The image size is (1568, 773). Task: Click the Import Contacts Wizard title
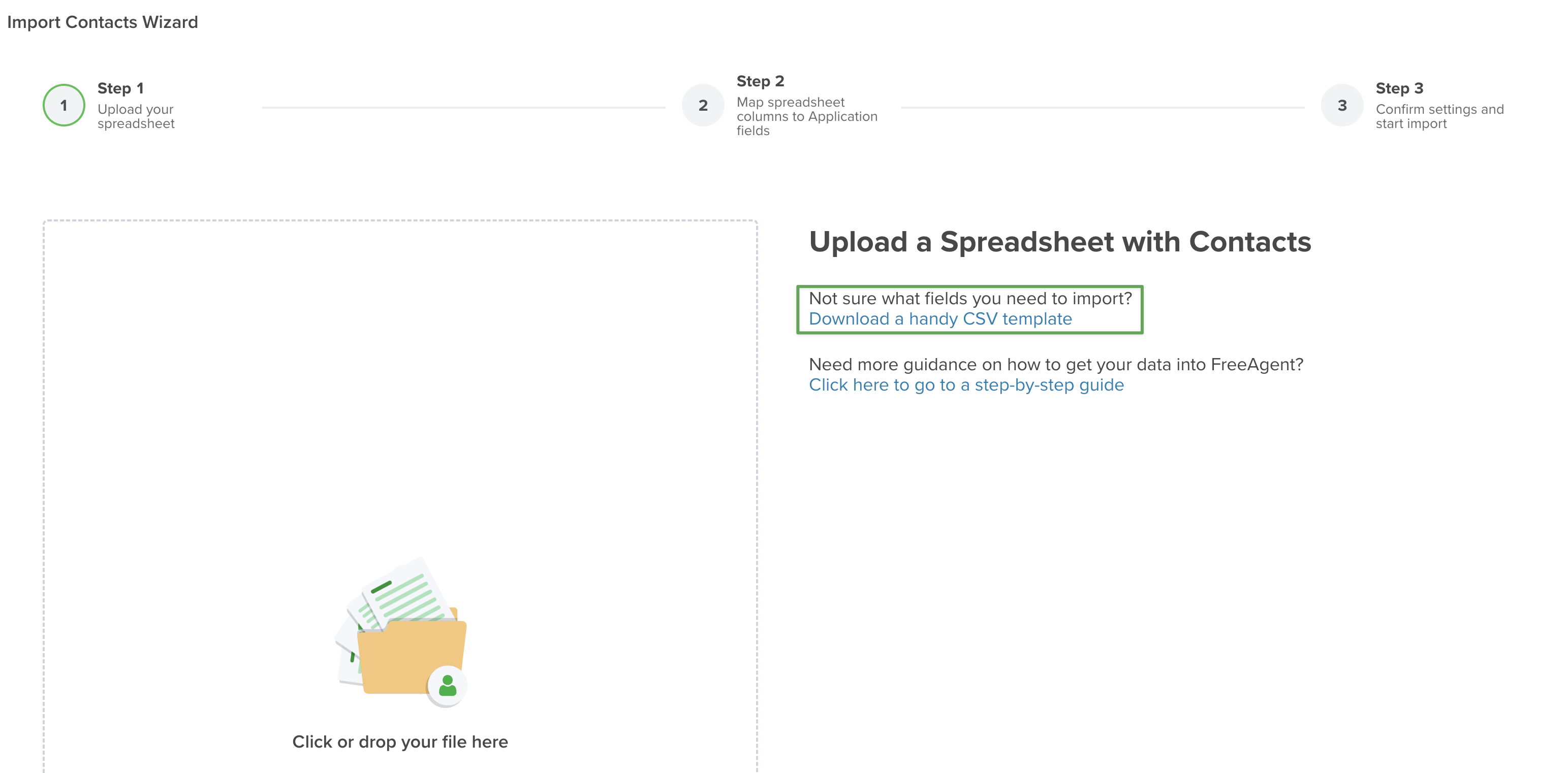102,22
